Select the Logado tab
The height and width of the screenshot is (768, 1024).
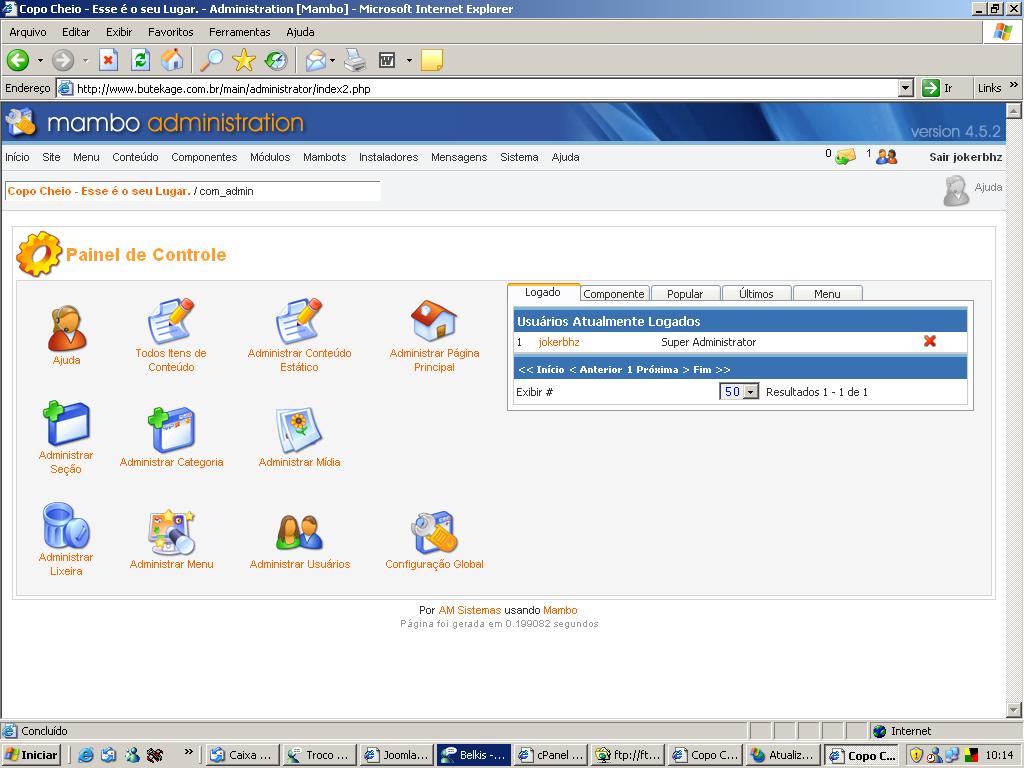543,292
